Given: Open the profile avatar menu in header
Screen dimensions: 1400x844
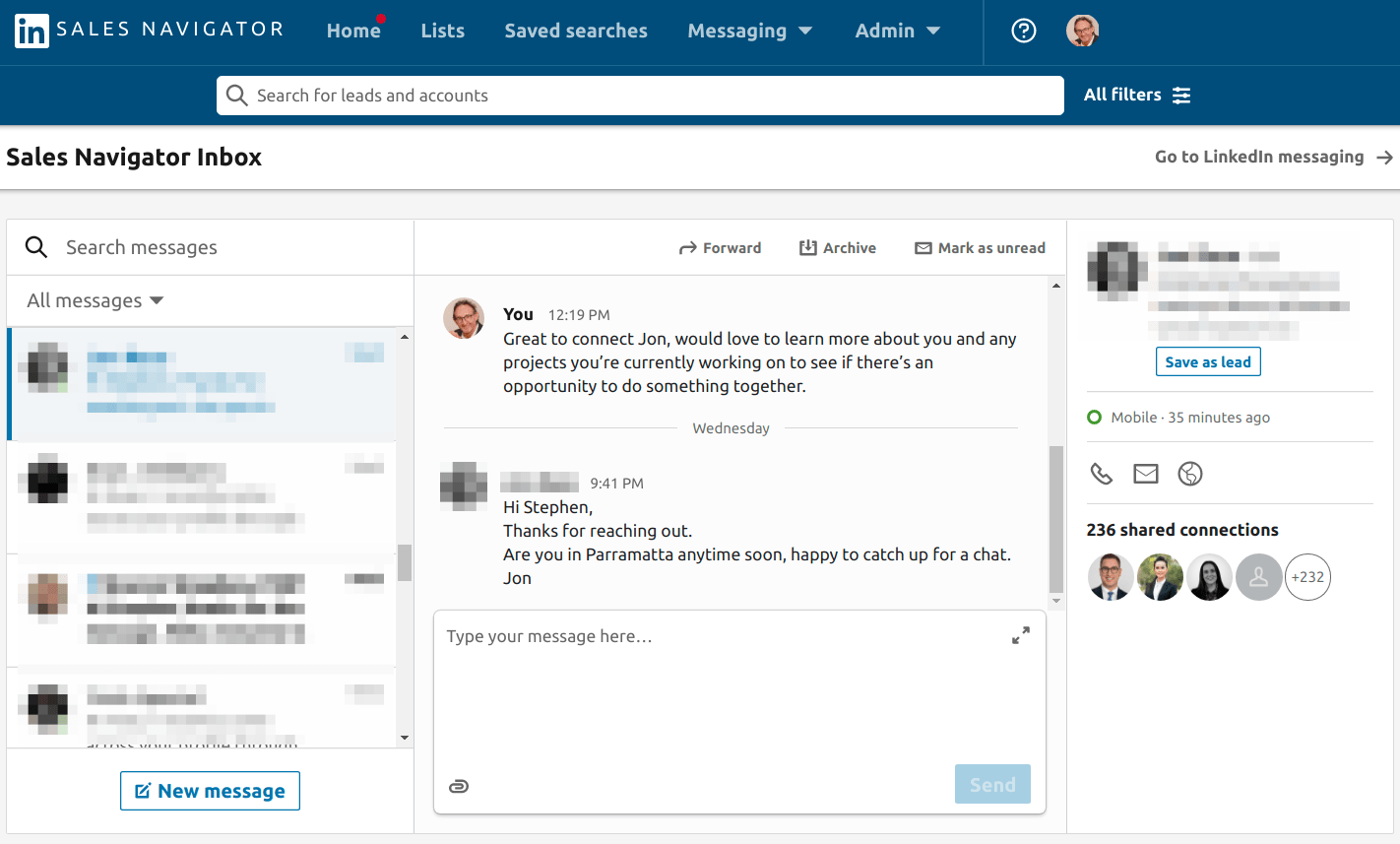Looking at the screenshot, I should point(1083,31).
